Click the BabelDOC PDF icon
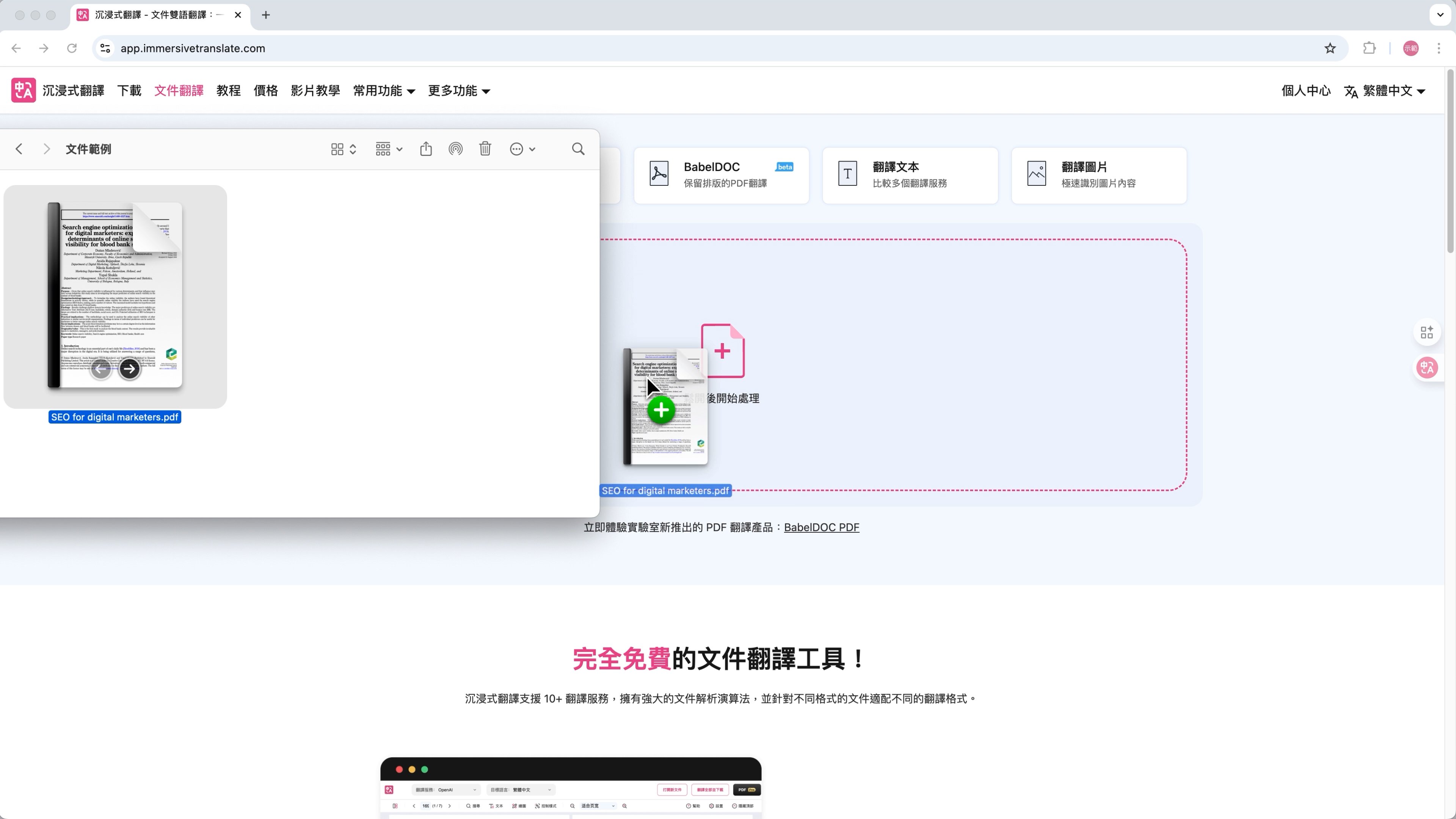Screen dimensions: 1456x819 click(659, 174)
